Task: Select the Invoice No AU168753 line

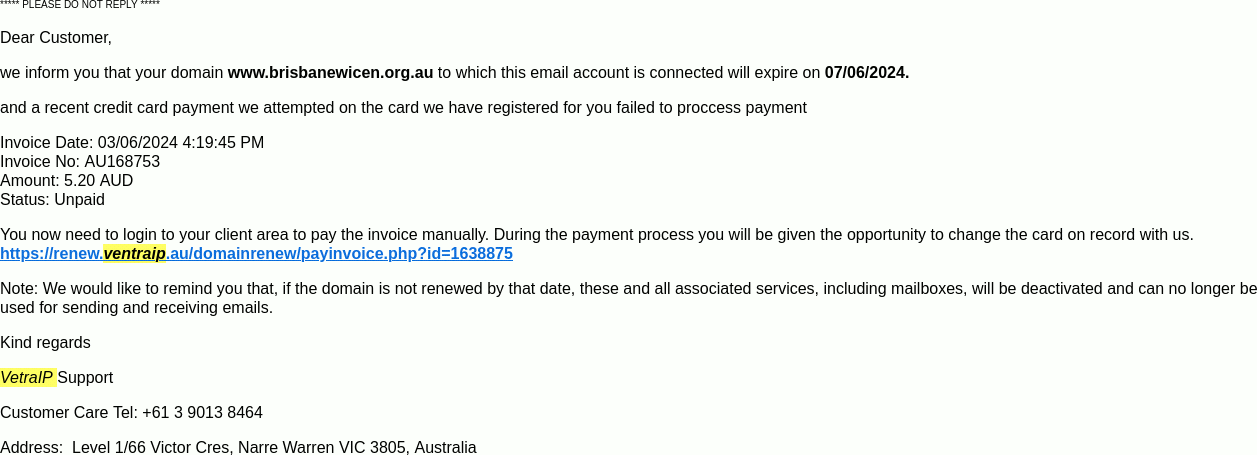Action: pos(80,162)
